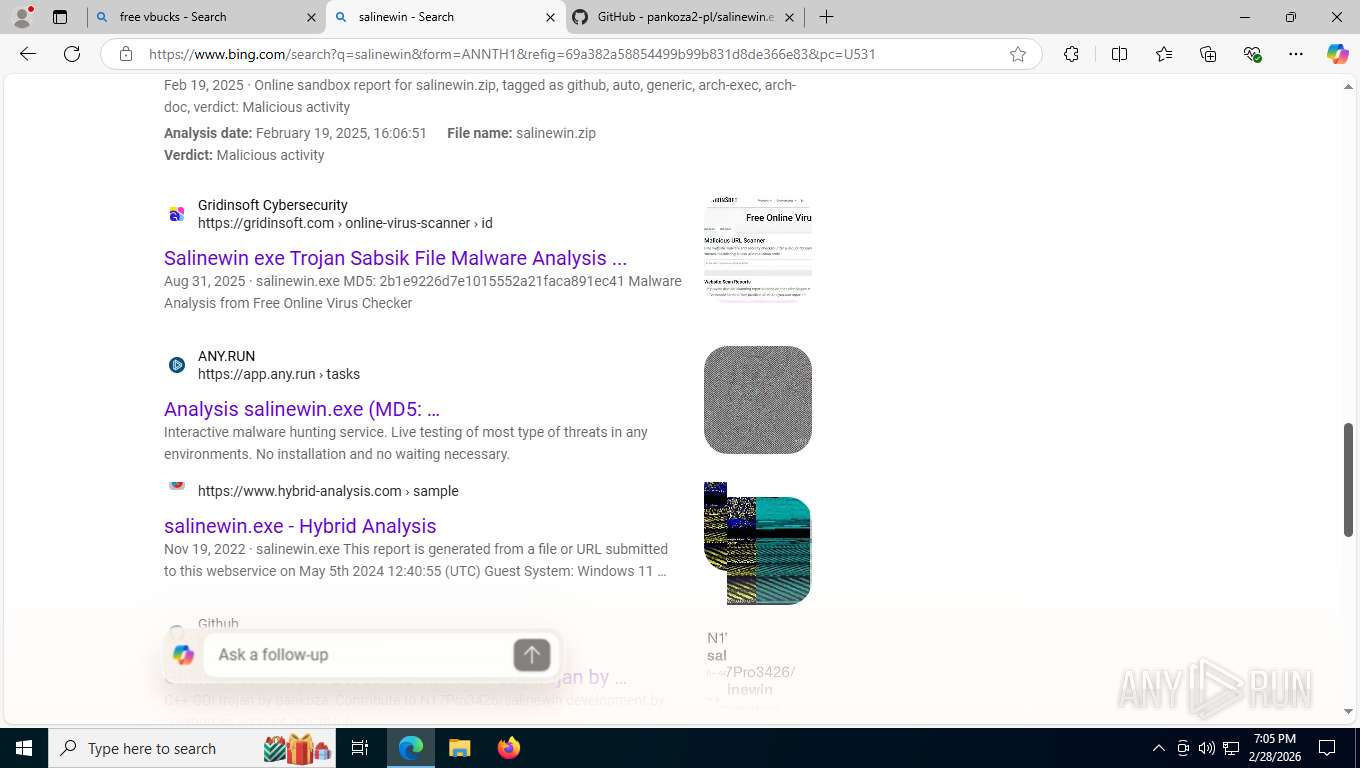Open the Browser essentials heart icon
The width and height of the screenshot is (1360, 768).
[x=1252, y=54]
